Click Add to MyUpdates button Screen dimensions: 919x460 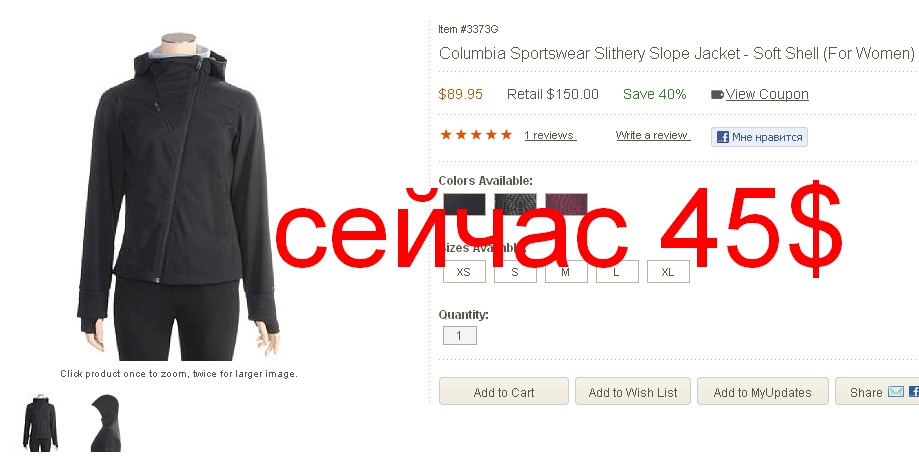coord(763,391)
